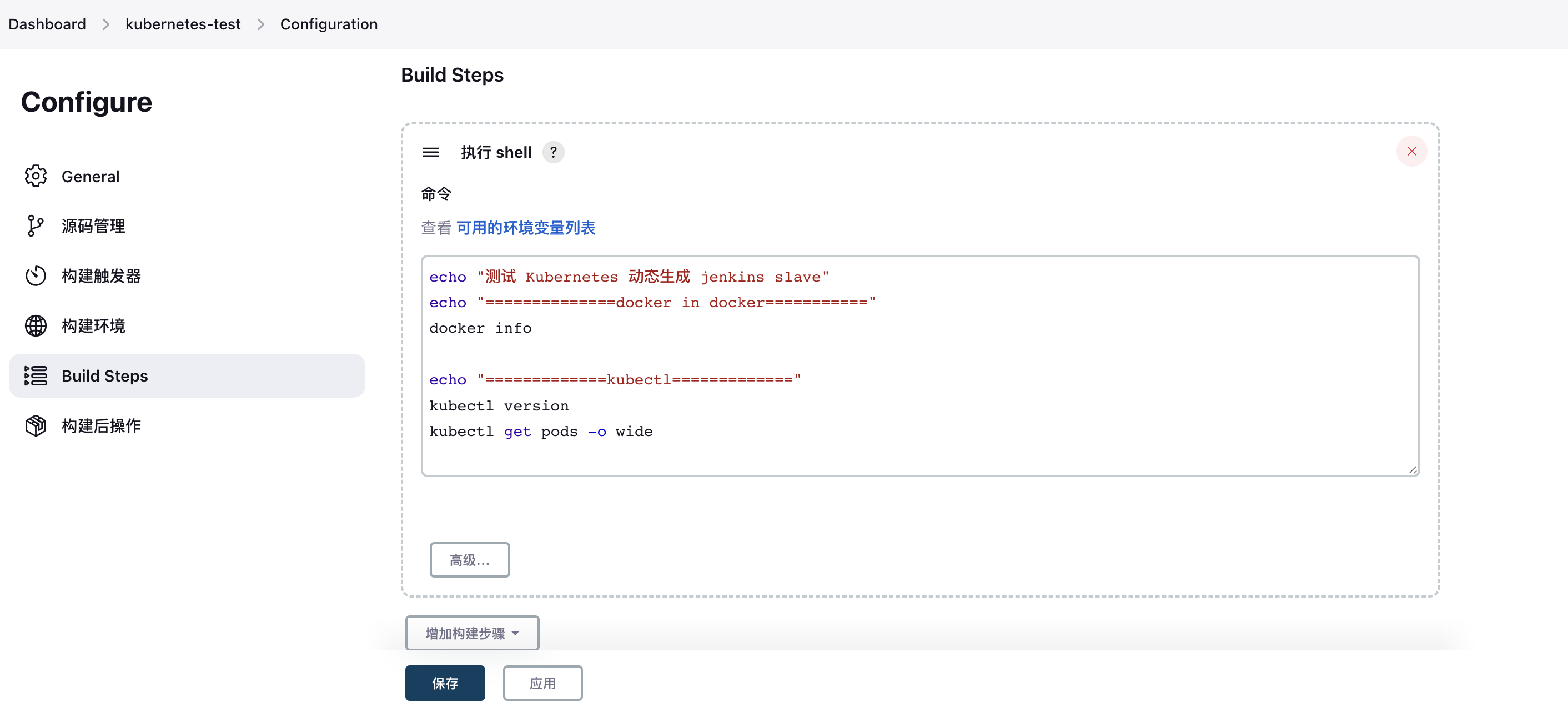Click the remove X button on shell step
This screenshot has width=1568, height=712.
pos(1412,151)
